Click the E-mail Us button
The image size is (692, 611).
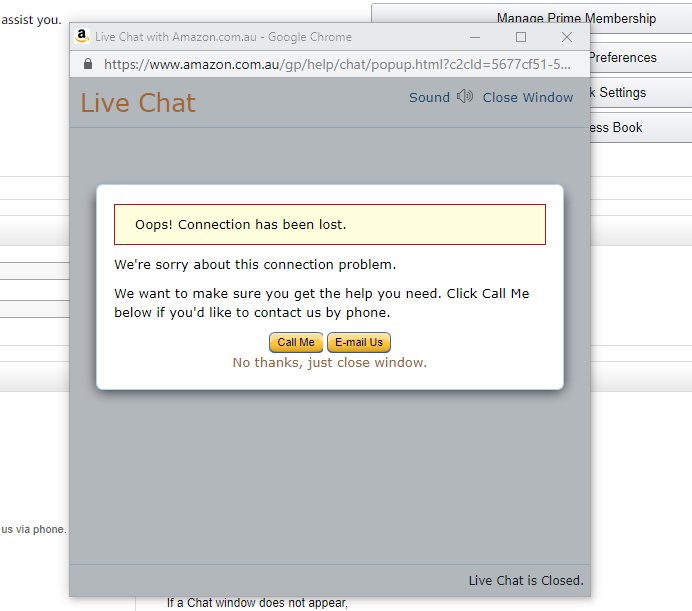click(359, 342)
